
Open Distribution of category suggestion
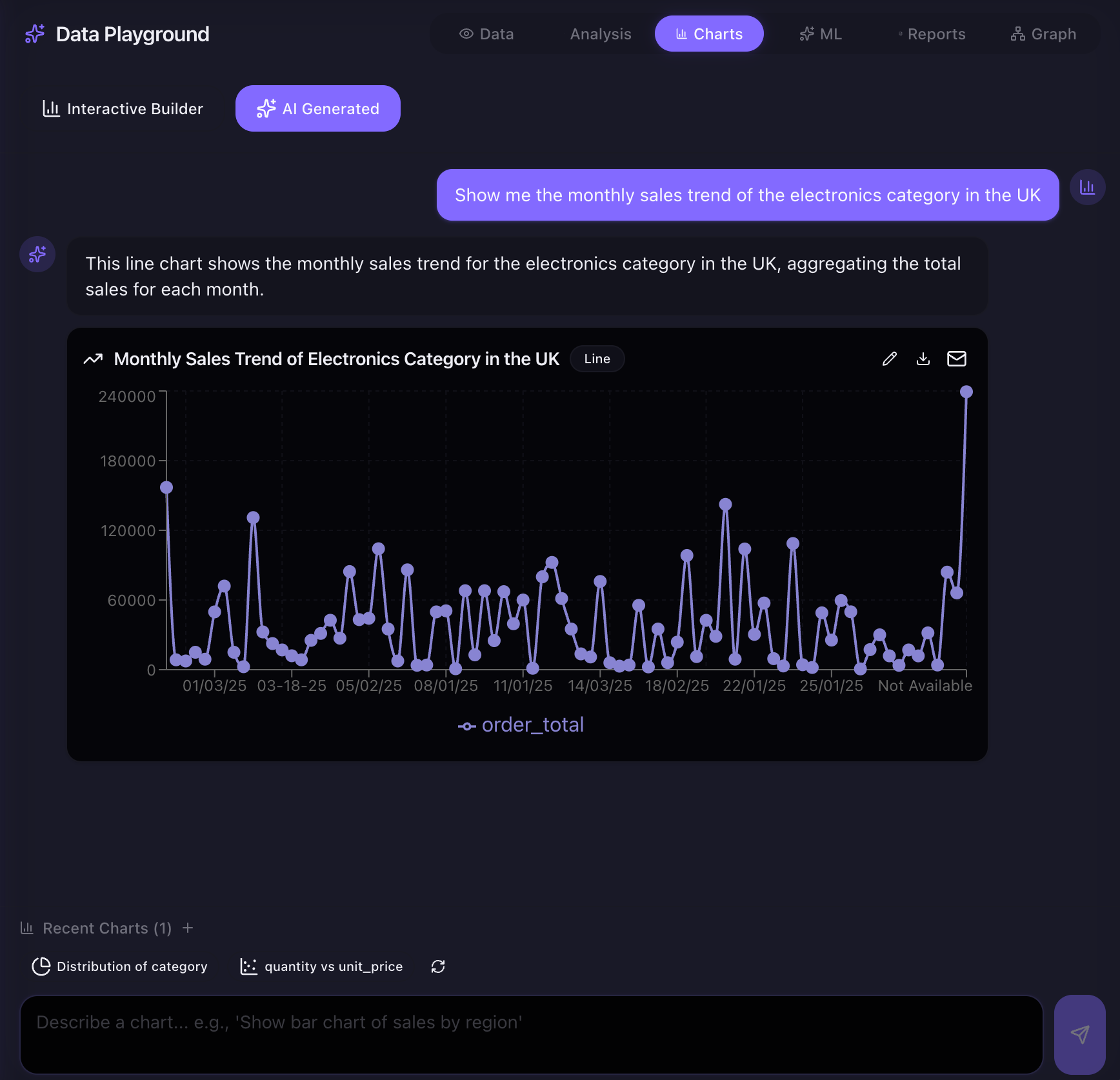120,966
